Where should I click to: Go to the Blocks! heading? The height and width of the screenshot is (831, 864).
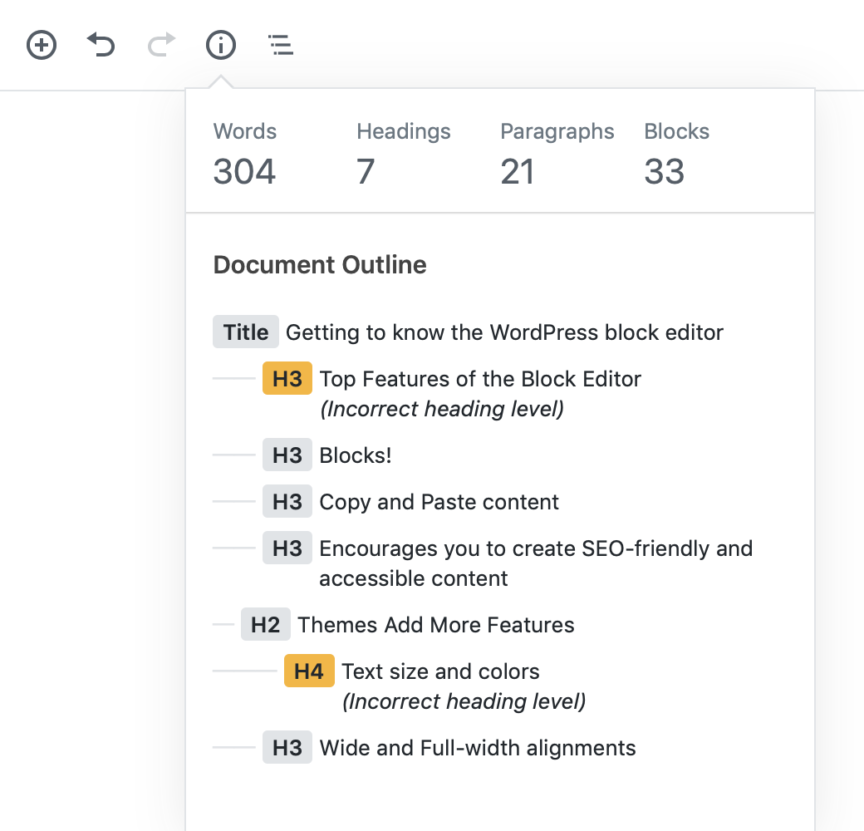tap(355, 455)
